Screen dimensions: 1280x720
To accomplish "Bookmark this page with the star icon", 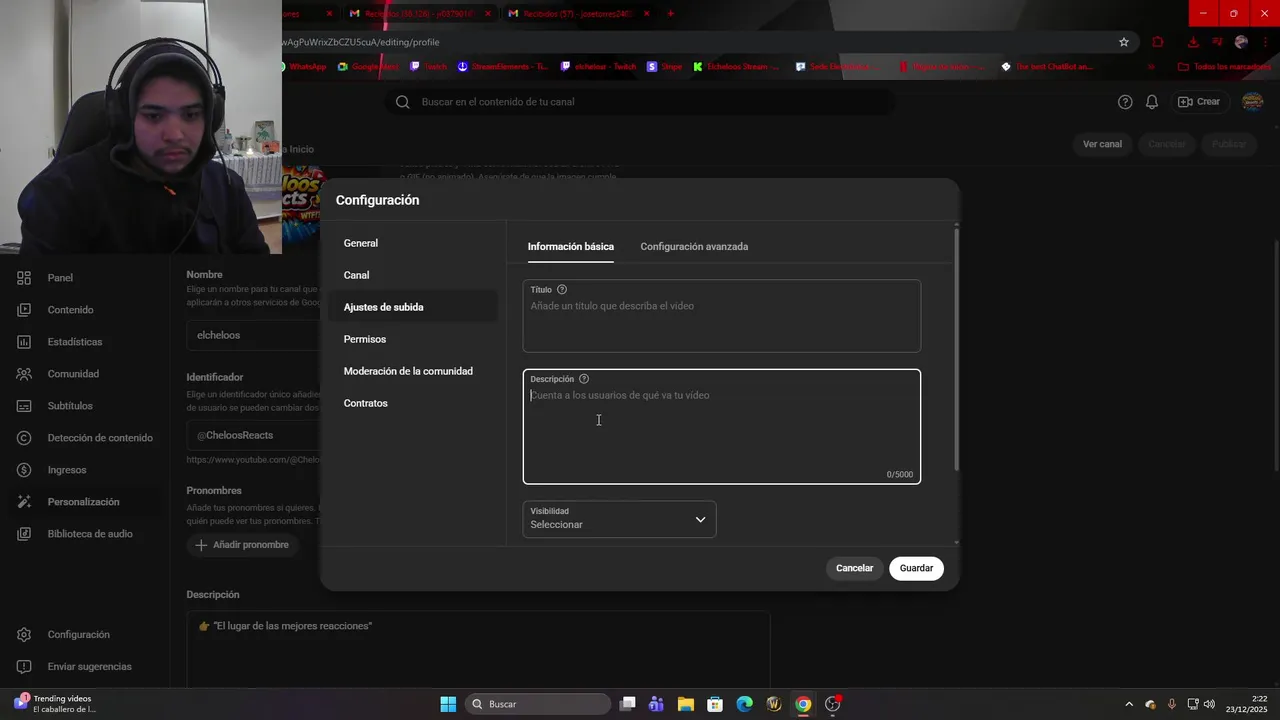I will click(1124, 42).
